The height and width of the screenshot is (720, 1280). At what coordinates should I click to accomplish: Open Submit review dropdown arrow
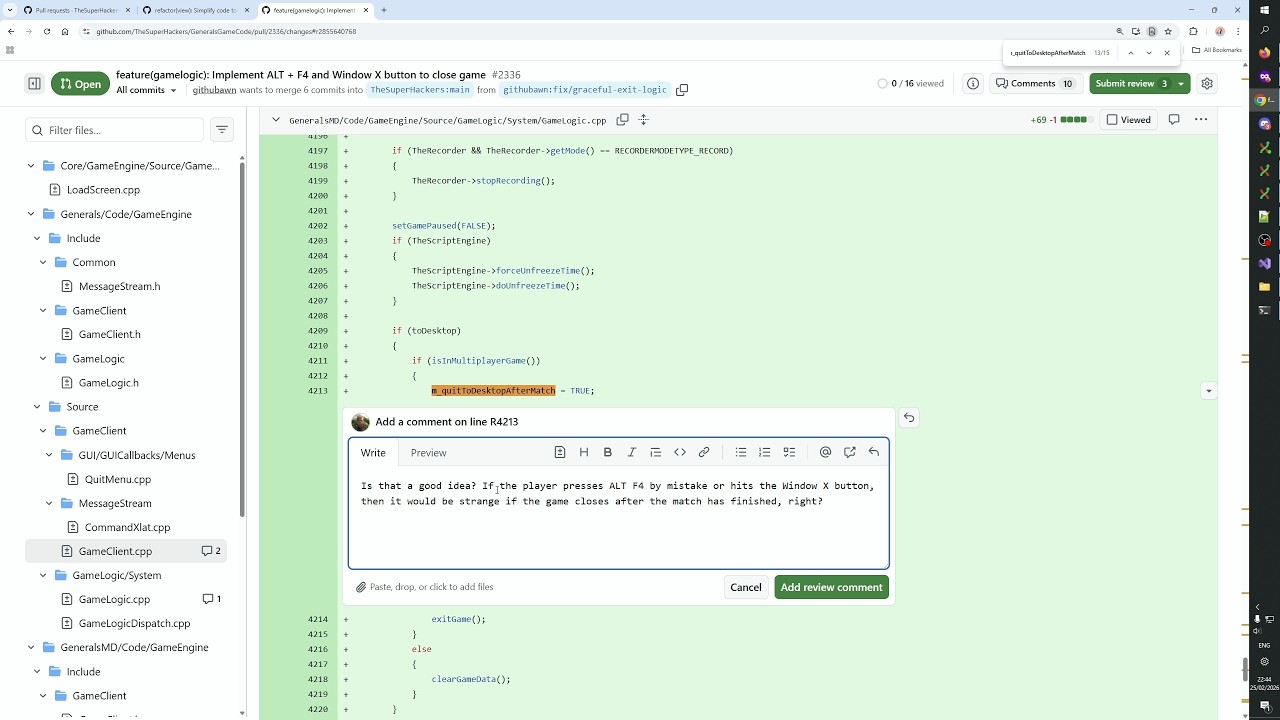coord(1181,84)
